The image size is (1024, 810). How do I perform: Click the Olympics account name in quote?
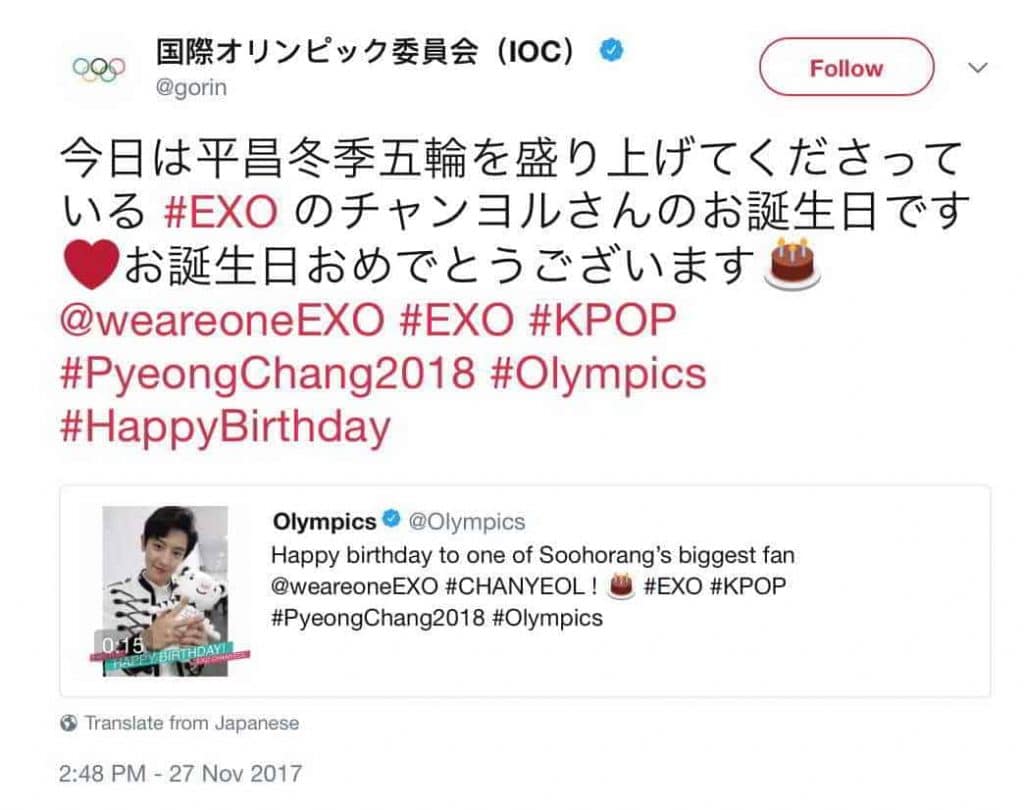pos(324,521)
